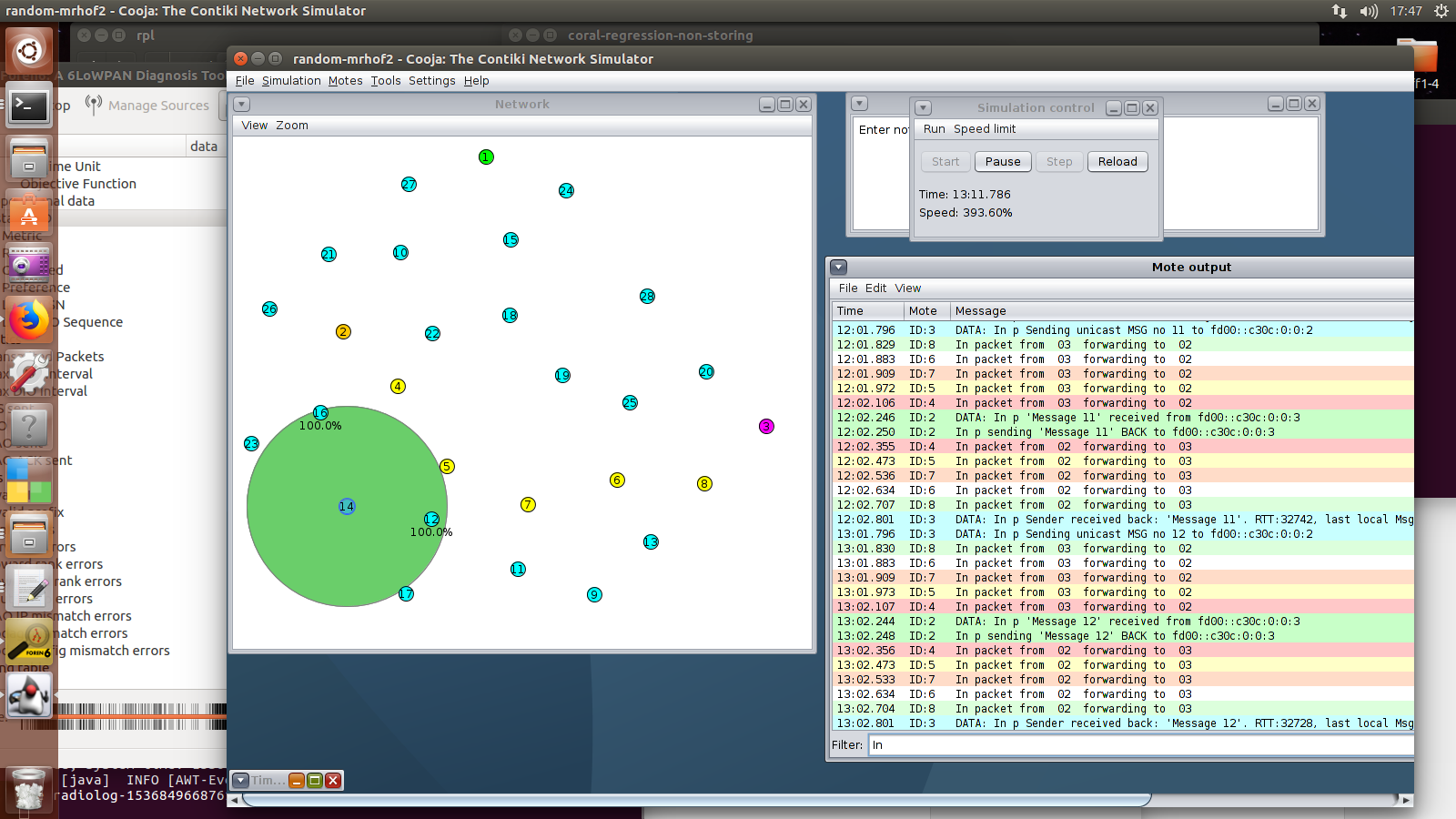This screenshot has height=819, width=1456.
Task: Click the Step button
Action: pos(1059,162)
